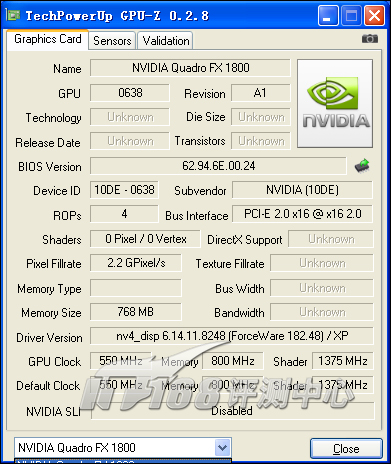Click the Device ID value 10DE - 0638
391x464 pixels.
[x=124, y=190]
